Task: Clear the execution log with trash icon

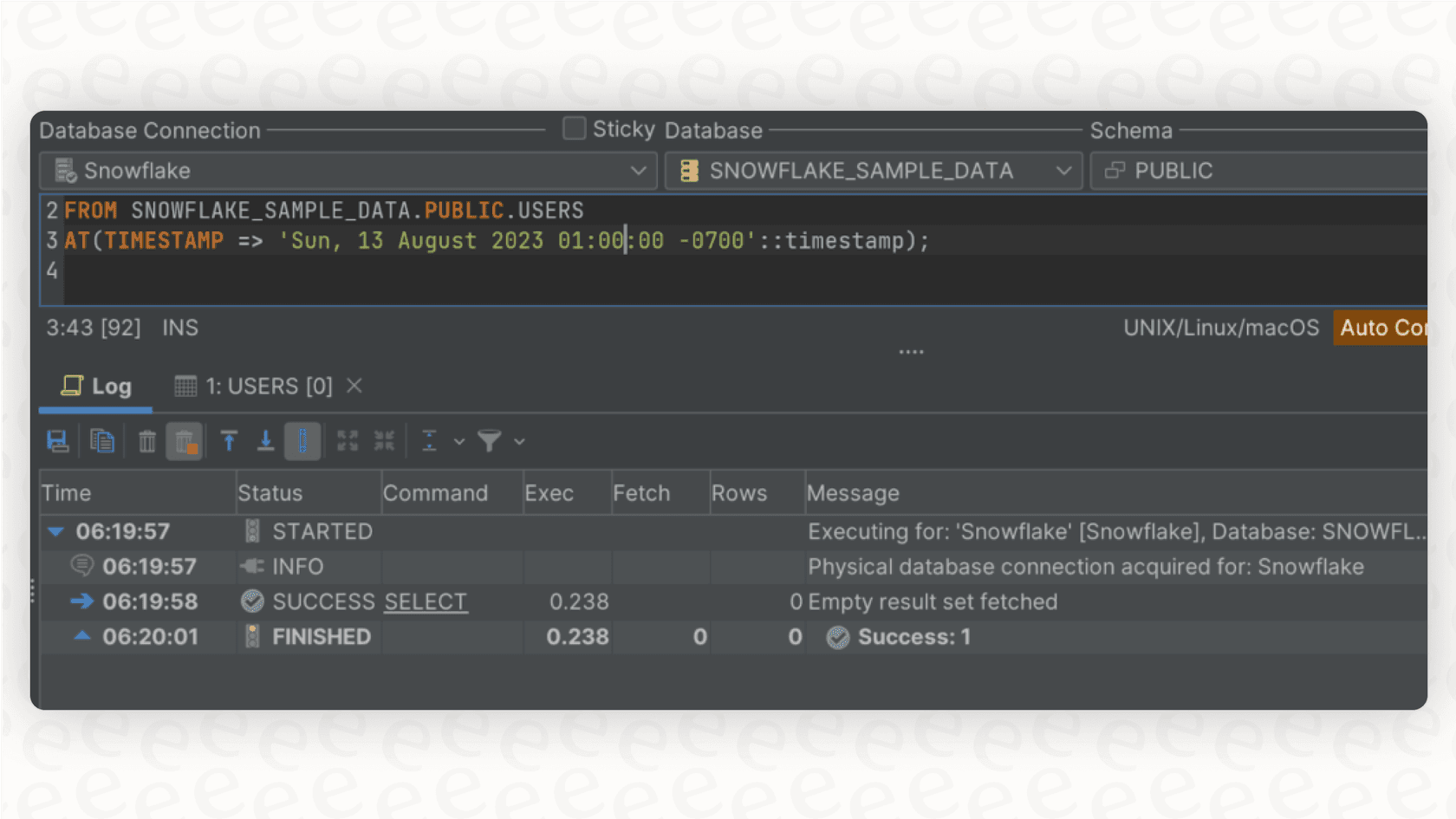Action: coord(146,440)
